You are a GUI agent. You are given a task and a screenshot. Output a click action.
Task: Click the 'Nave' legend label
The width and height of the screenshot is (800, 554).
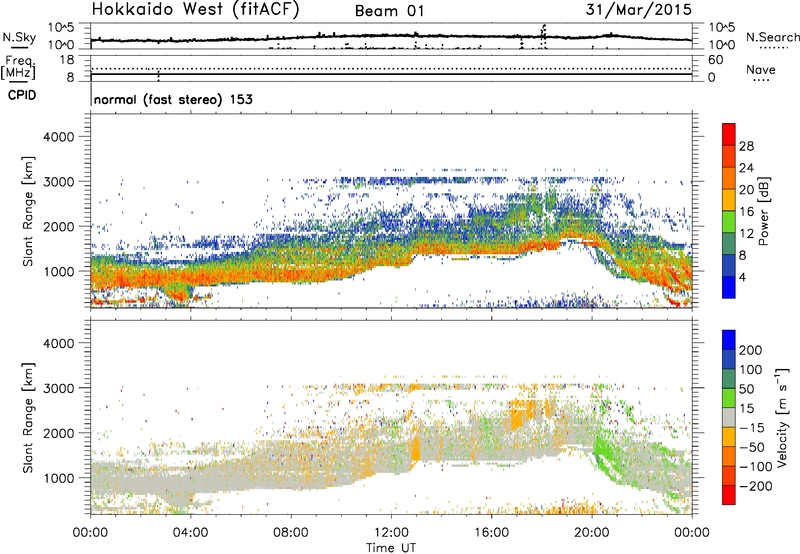(760, 69)
